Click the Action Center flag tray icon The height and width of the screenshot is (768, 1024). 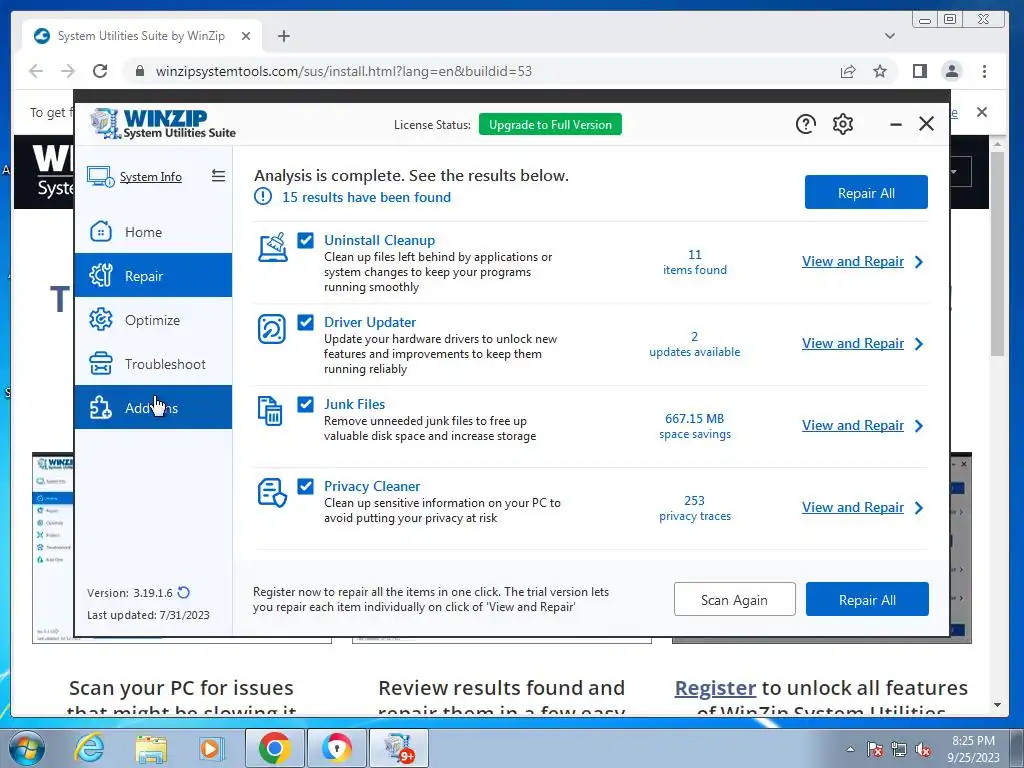875,750
